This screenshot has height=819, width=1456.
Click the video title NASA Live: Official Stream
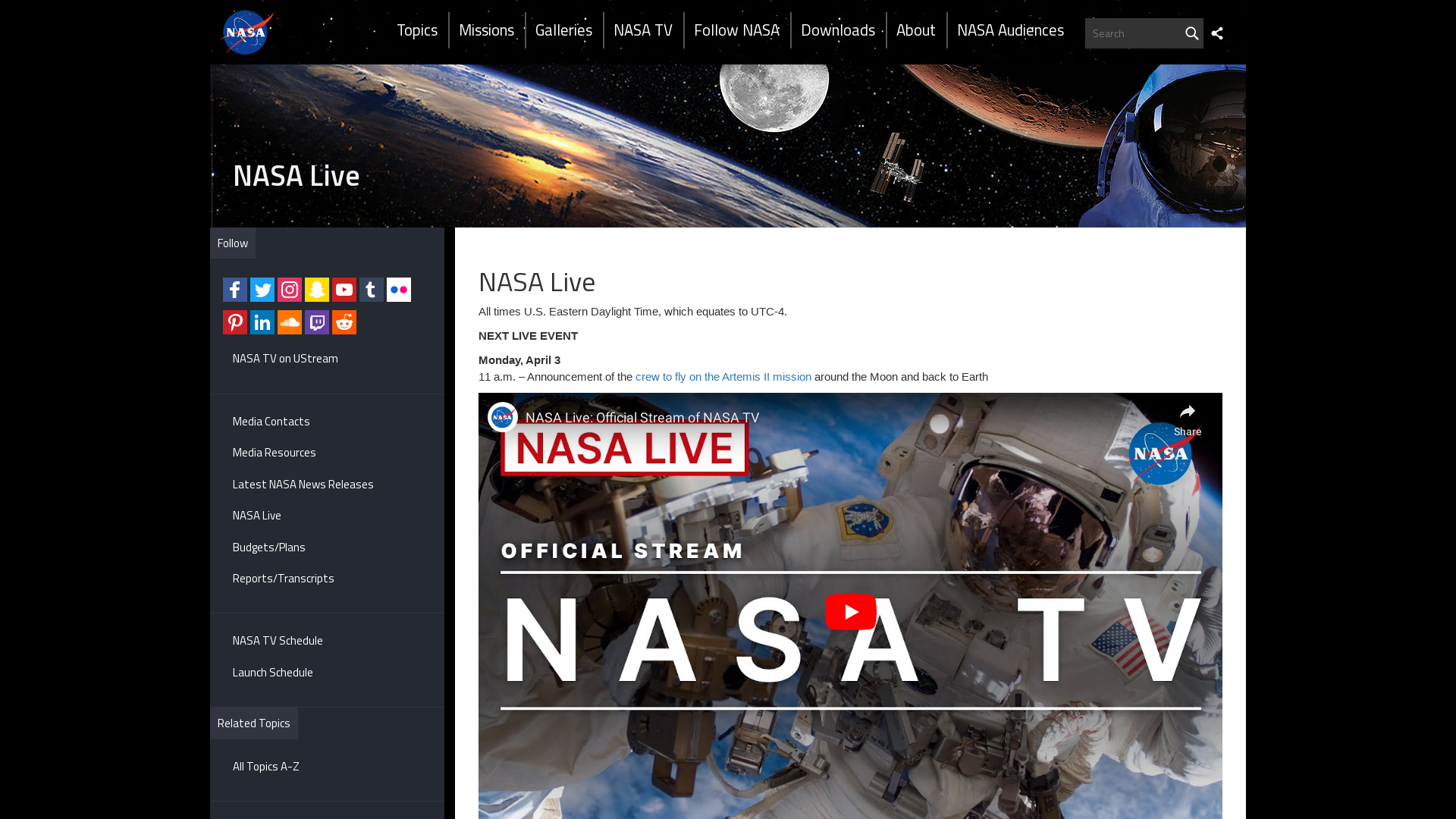(642, 418)
